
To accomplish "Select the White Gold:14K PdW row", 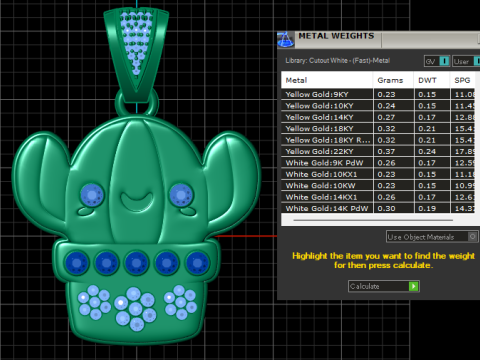I will click(378, 208).
